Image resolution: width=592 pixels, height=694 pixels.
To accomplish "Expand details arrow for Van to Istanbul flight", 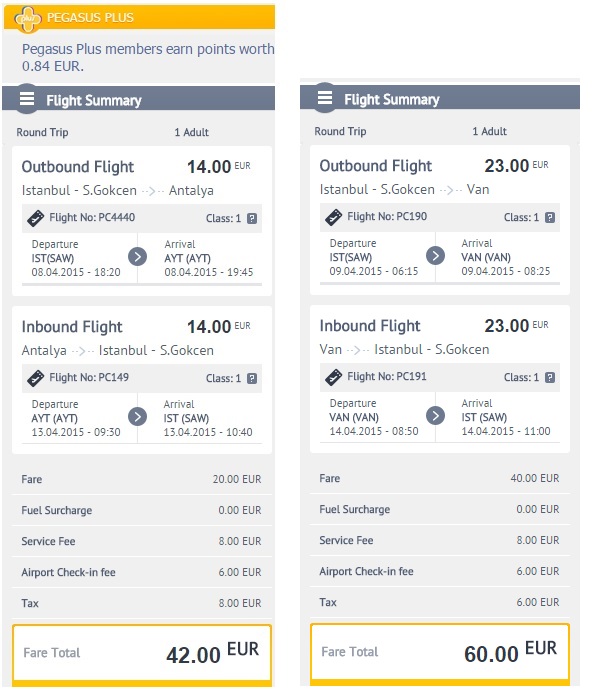I will tap(435, 416).
